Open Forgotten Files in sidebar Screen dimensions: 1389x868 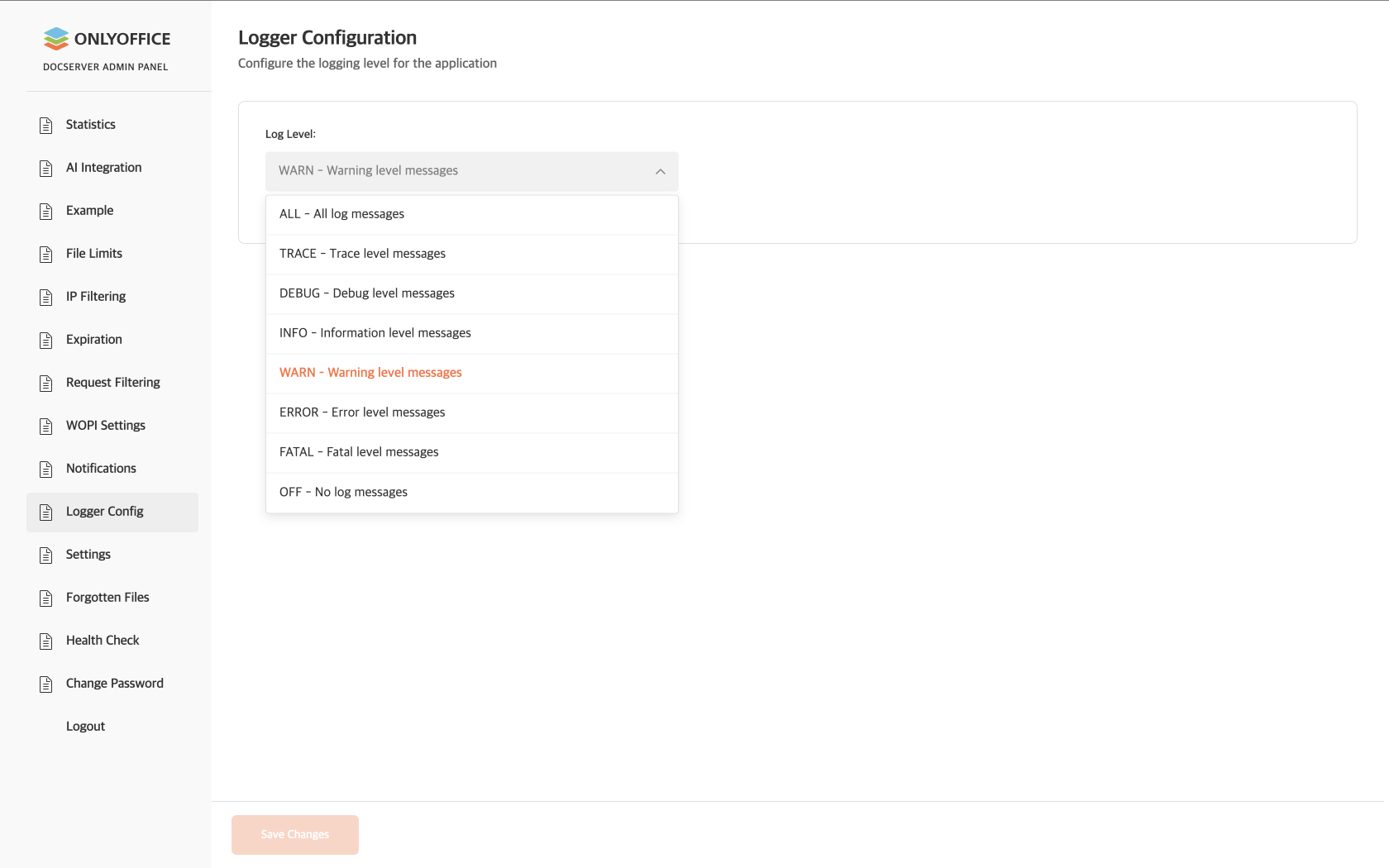(107, 598)
